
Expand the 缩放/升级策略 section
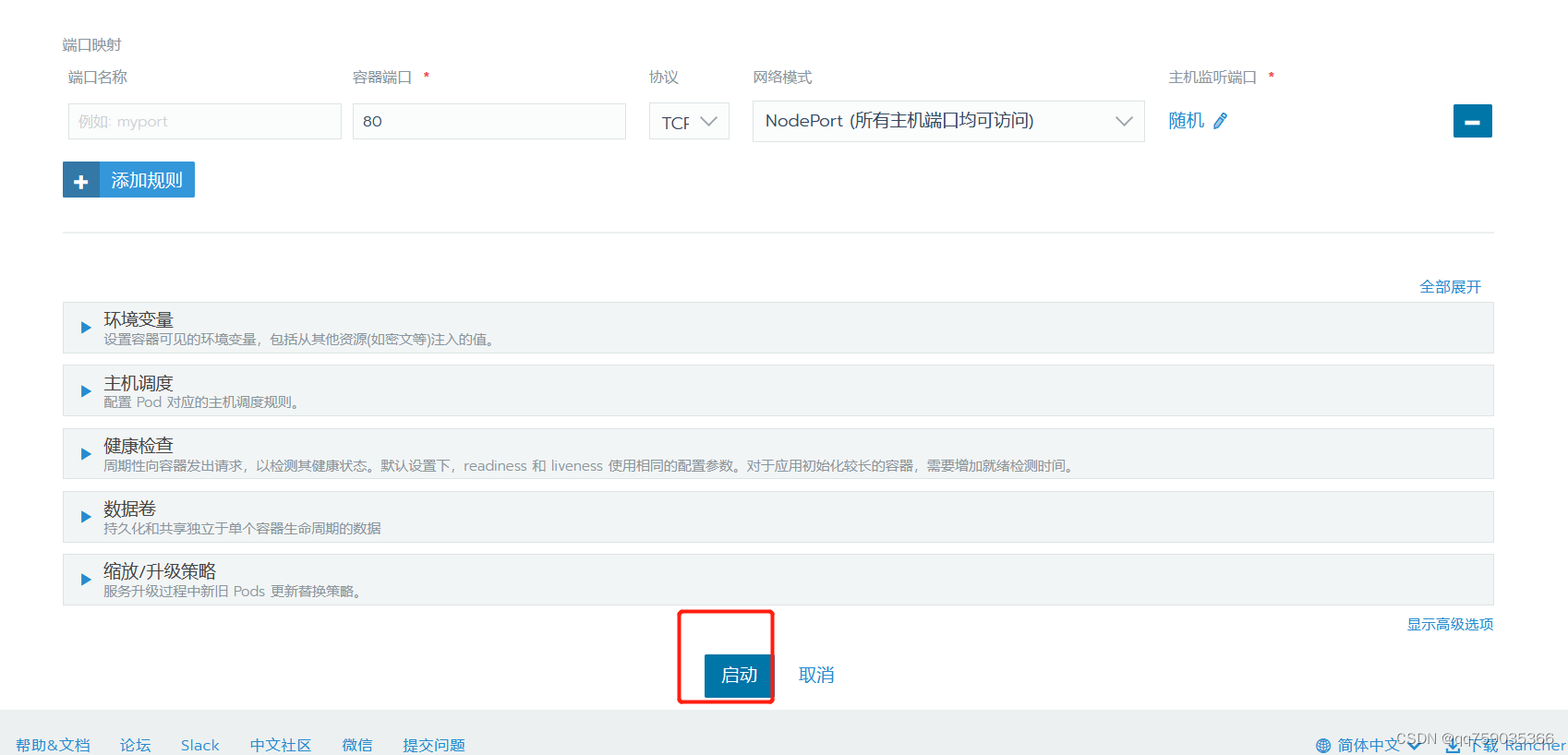[x=778, y=580]
